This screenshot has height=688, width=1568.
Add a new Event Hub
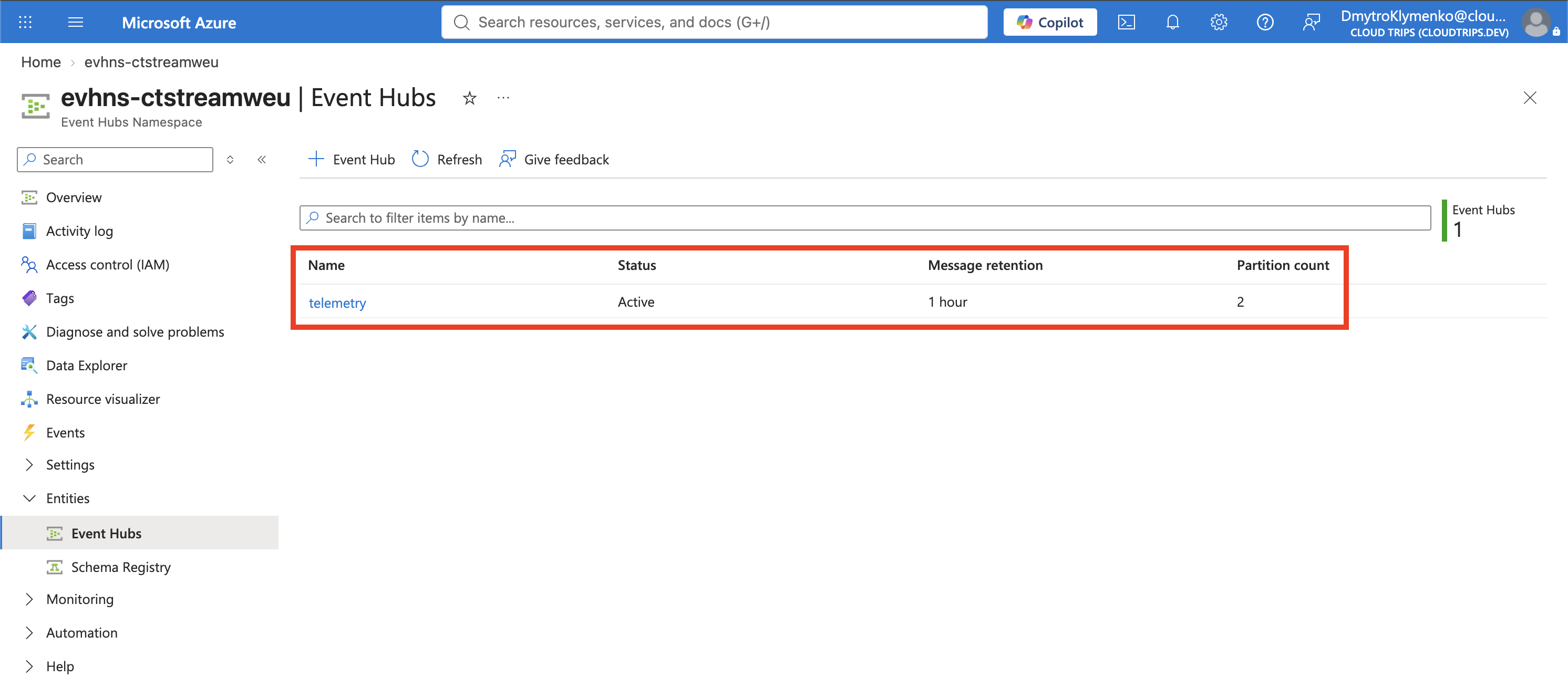(351, 159)
